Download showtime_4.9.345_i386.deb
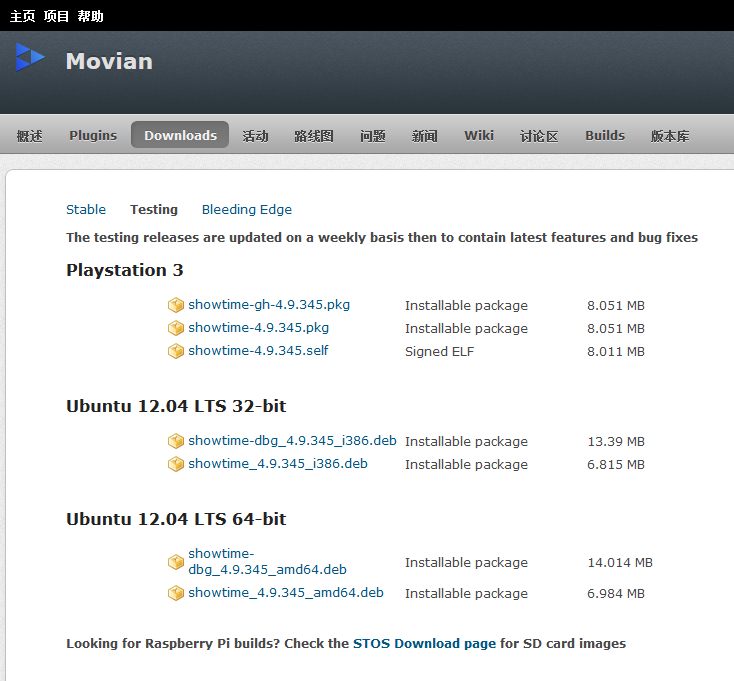 coord(278,463)
